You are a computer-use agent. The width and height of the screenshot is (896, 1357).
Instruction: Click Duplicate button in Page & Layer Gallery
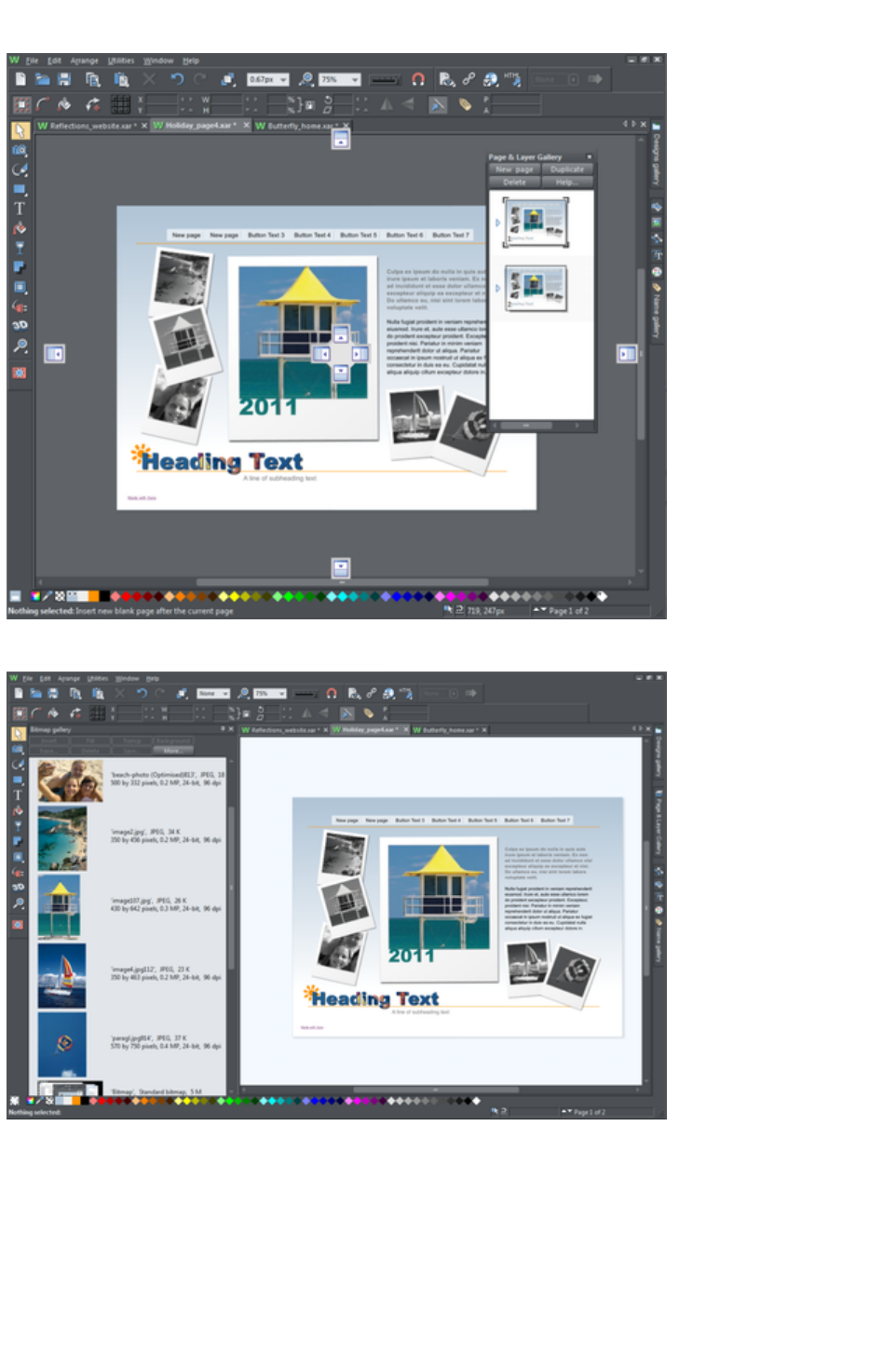566,170
